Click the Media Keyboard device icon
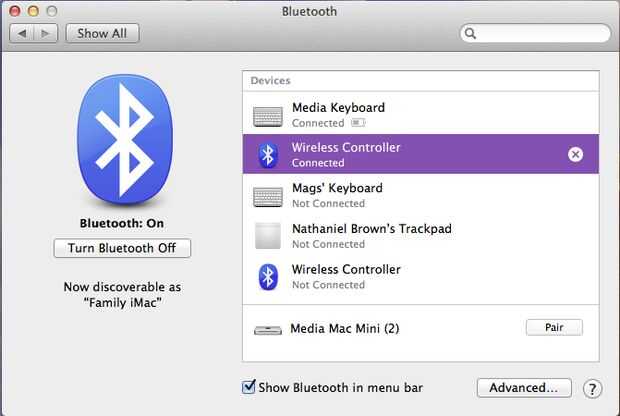The height and width of the screenshot is (416, 620). [267, 115]
